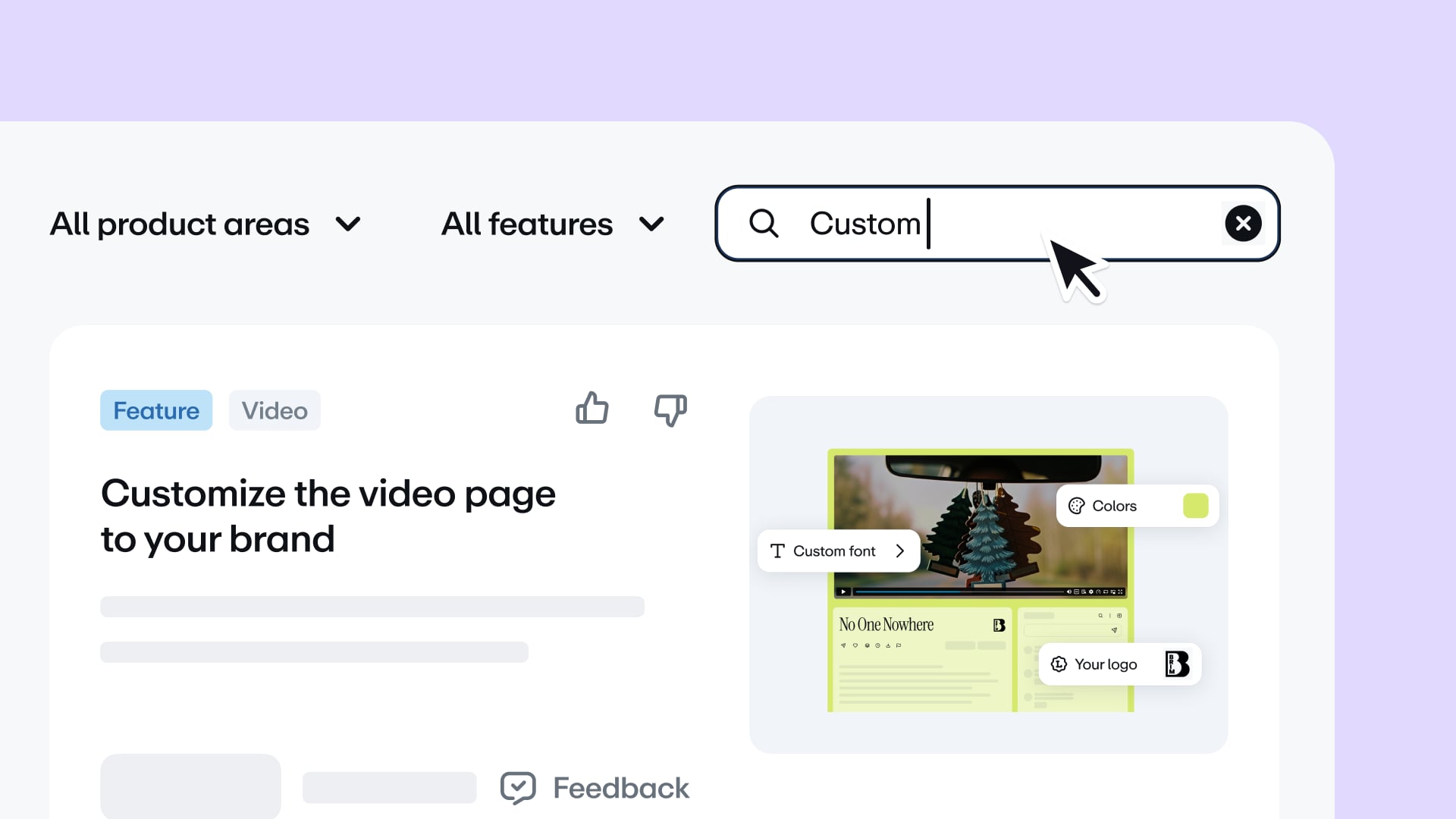Give a thumbs down to the feature

click(x=670, y=410)
